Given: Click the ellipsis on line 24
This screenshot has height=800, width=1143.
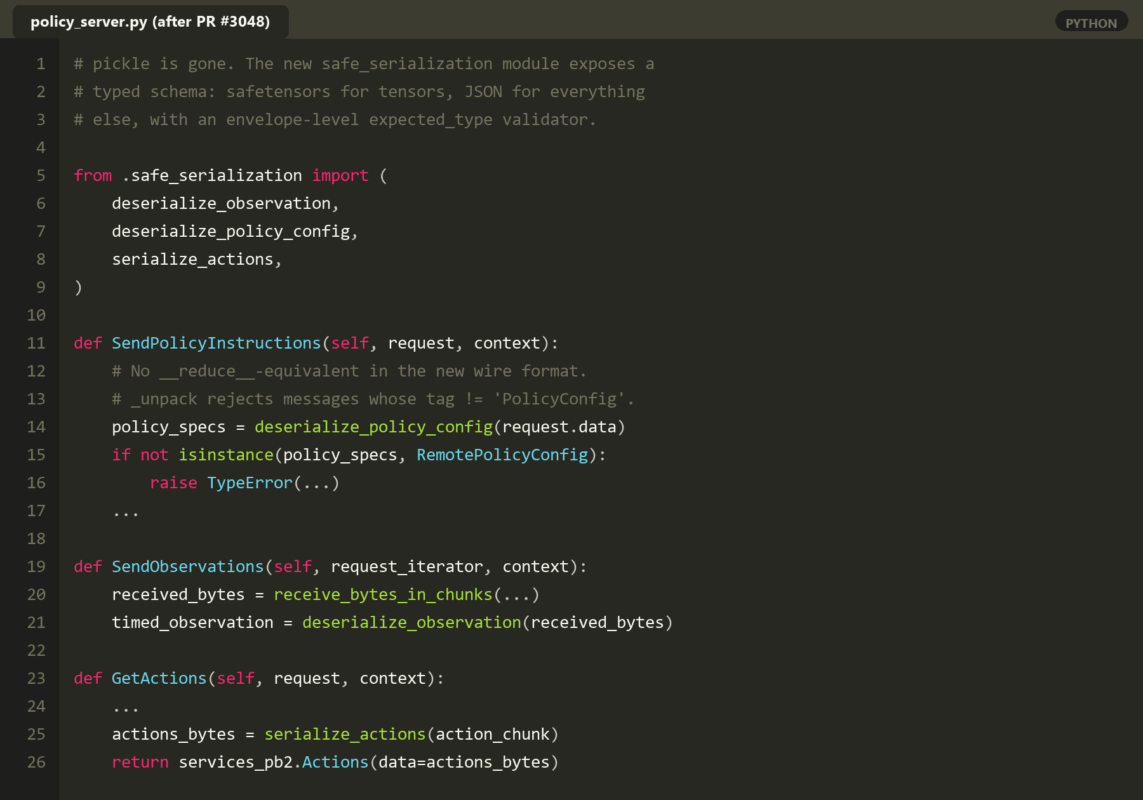Looking at the screenshot, I should coord(125,709).
